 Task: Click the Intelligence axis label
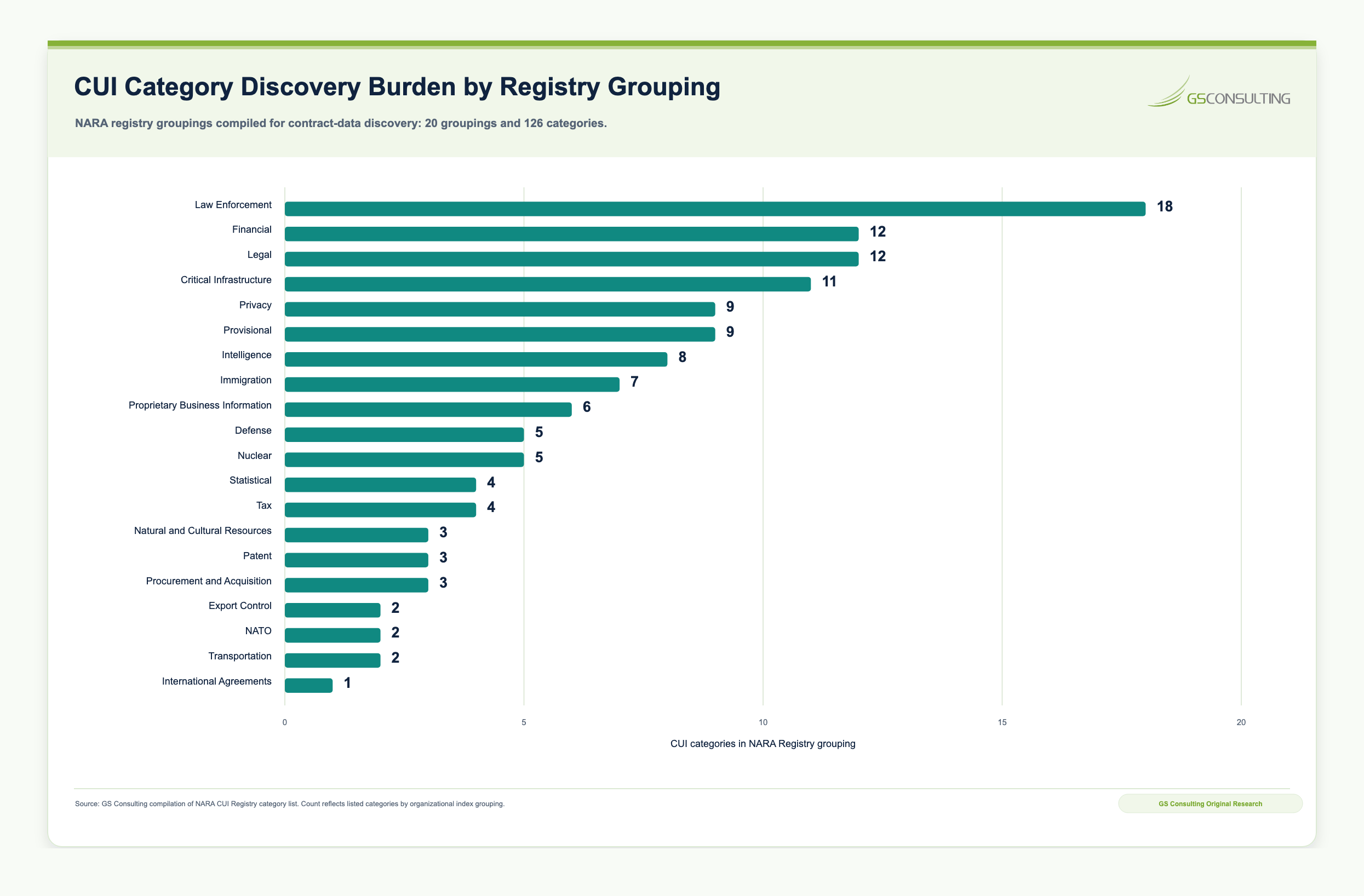click(x=247, y=355)
